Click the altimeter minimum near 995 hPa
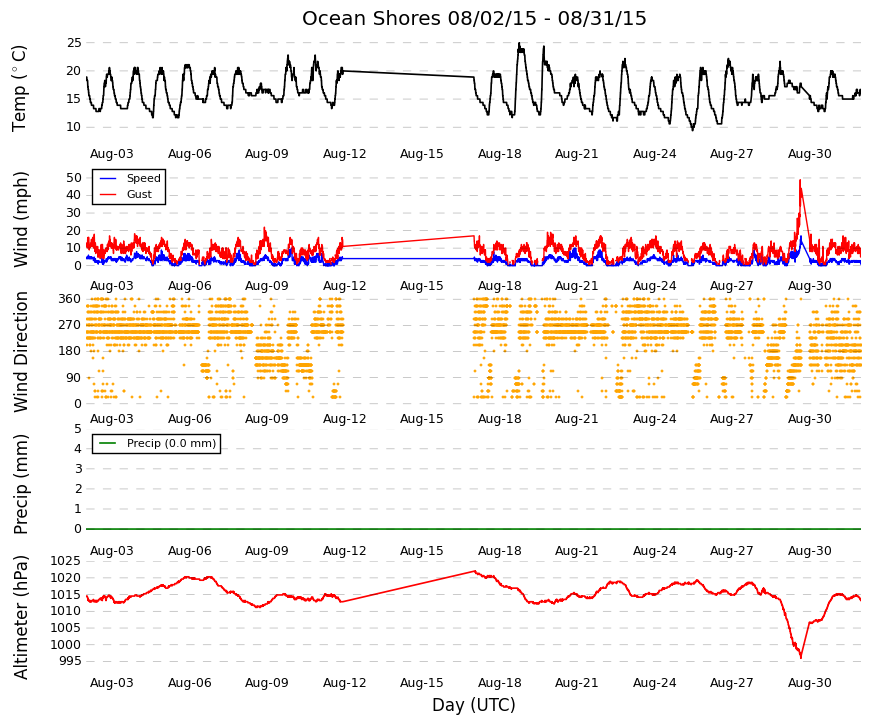The height and width of the screenshot is (725, 871). [801, 658]
